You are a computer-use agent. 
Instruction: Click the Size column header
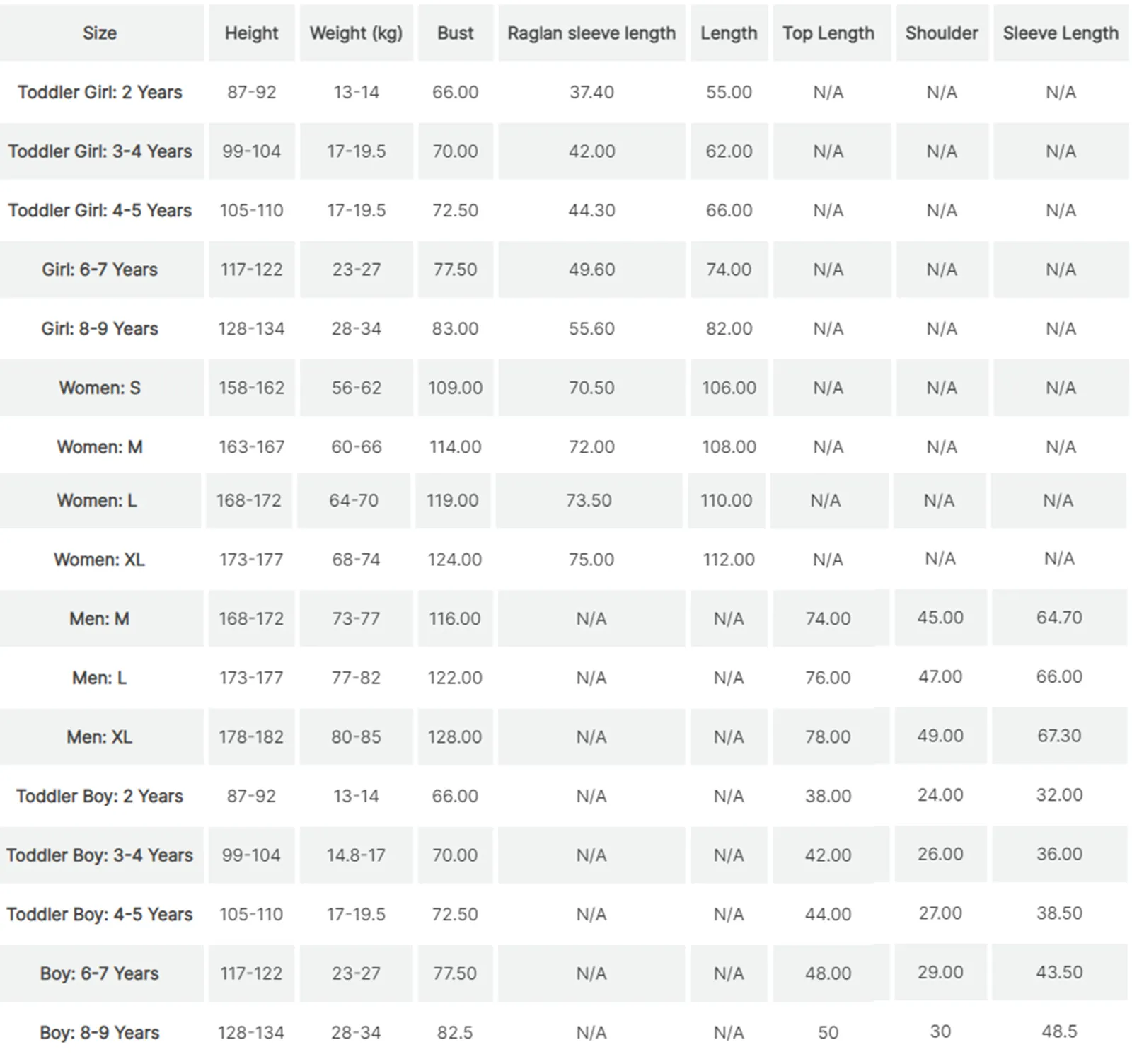click(x=100, y=33)
